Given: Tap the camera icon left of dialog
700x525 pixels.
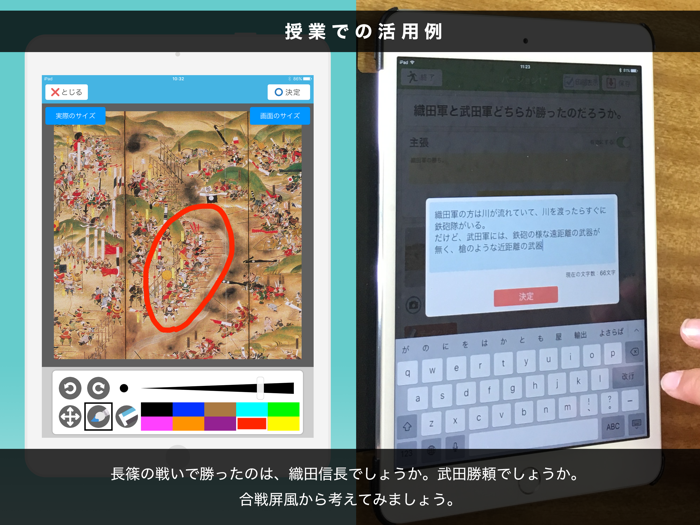Looking at the screenshot, I should coord(414,305).
